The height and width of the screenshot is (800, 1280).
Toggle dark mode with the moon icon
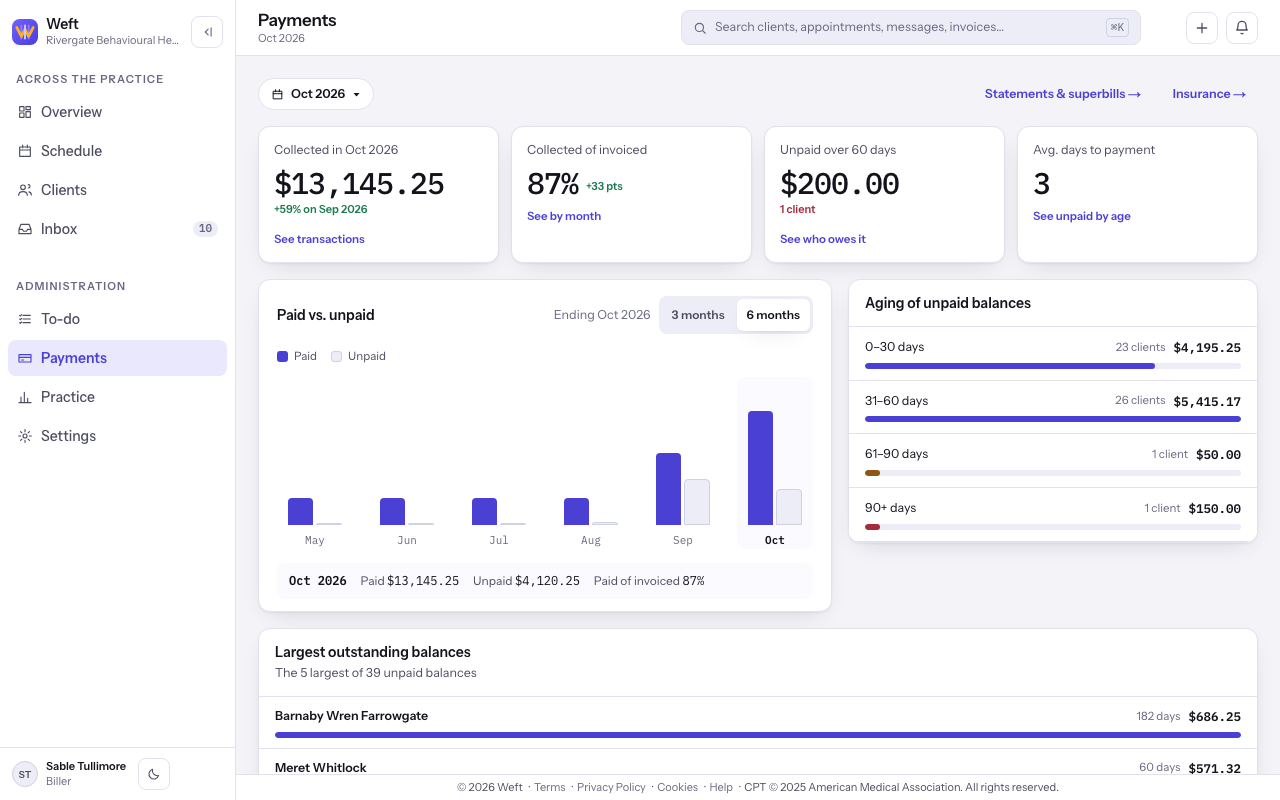click(154, 774)
